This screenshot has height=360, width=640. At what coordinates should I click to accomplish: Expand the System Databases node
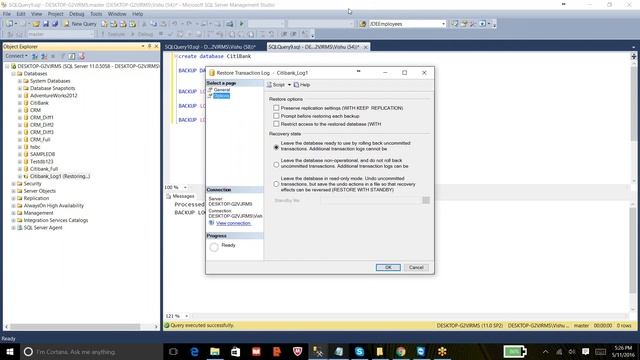[x=20, y=81]
